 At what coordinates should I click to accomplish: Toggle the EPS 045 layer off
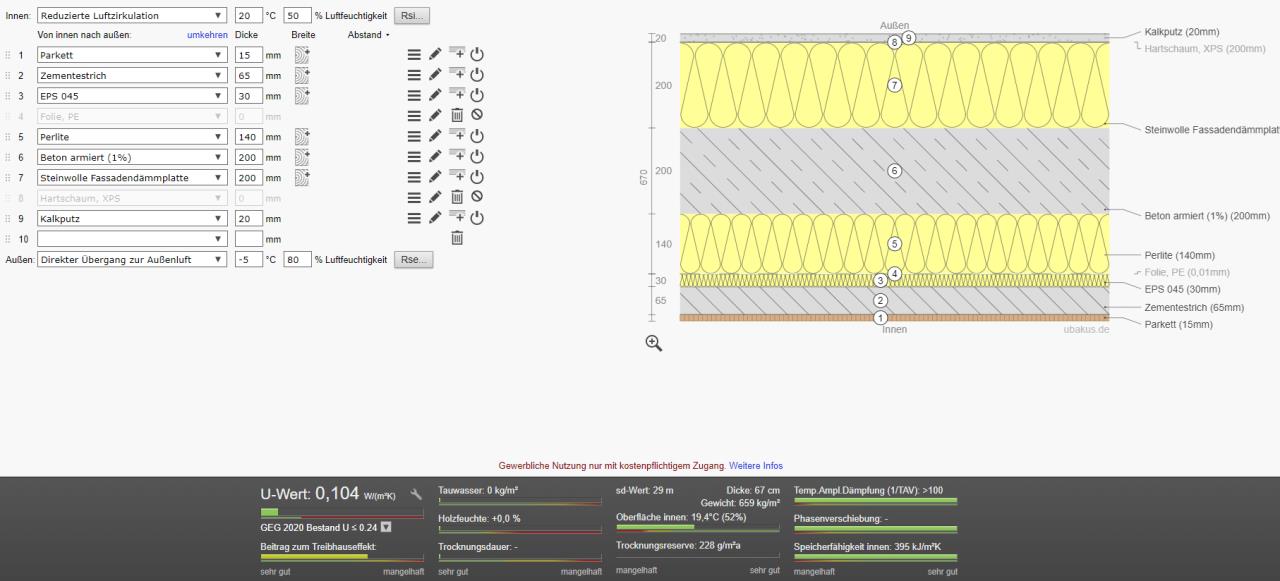(477, 96)
